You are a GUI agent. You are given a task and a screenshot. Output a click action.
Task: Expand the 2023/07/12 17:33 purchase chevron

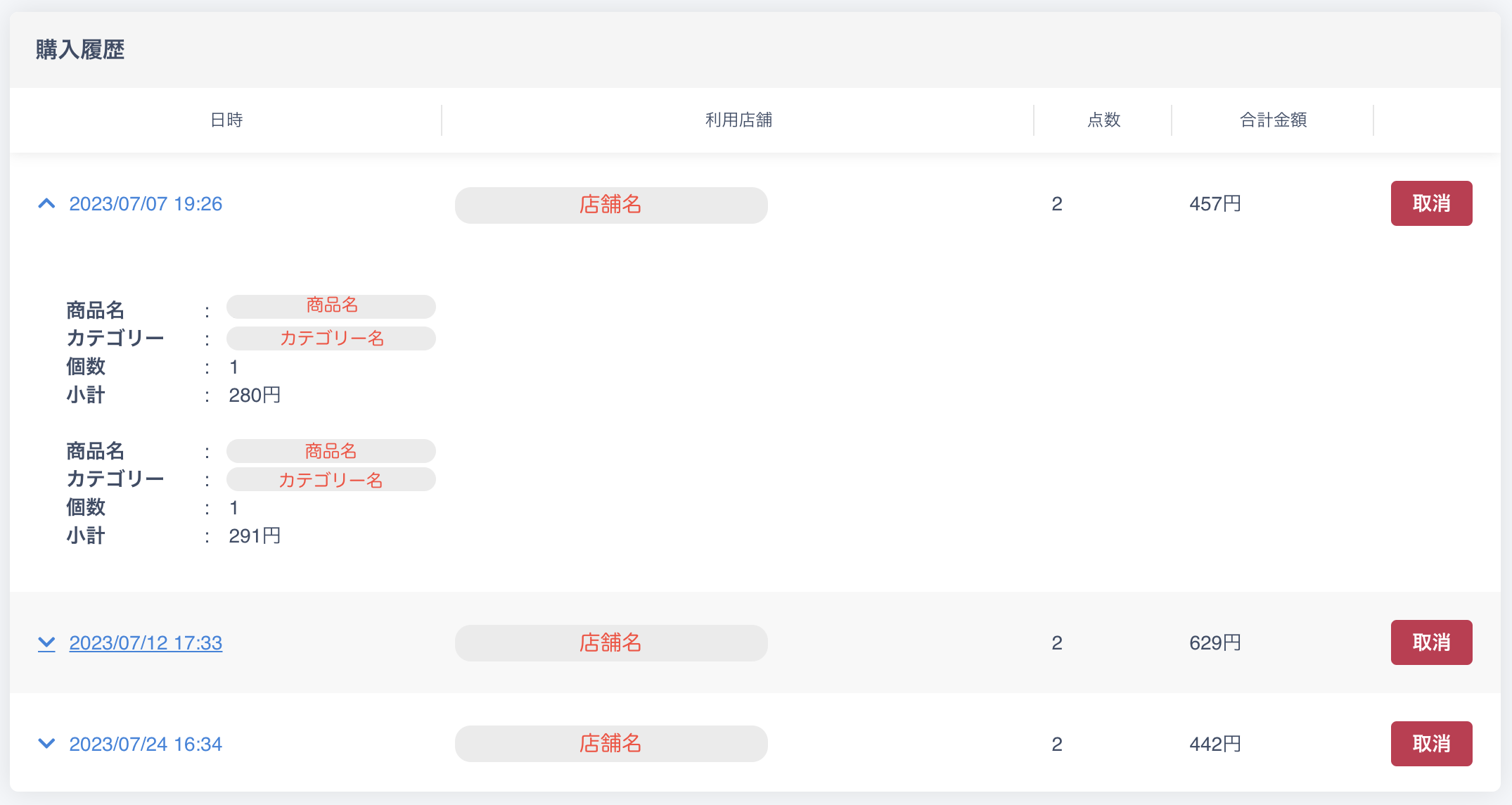46,642
